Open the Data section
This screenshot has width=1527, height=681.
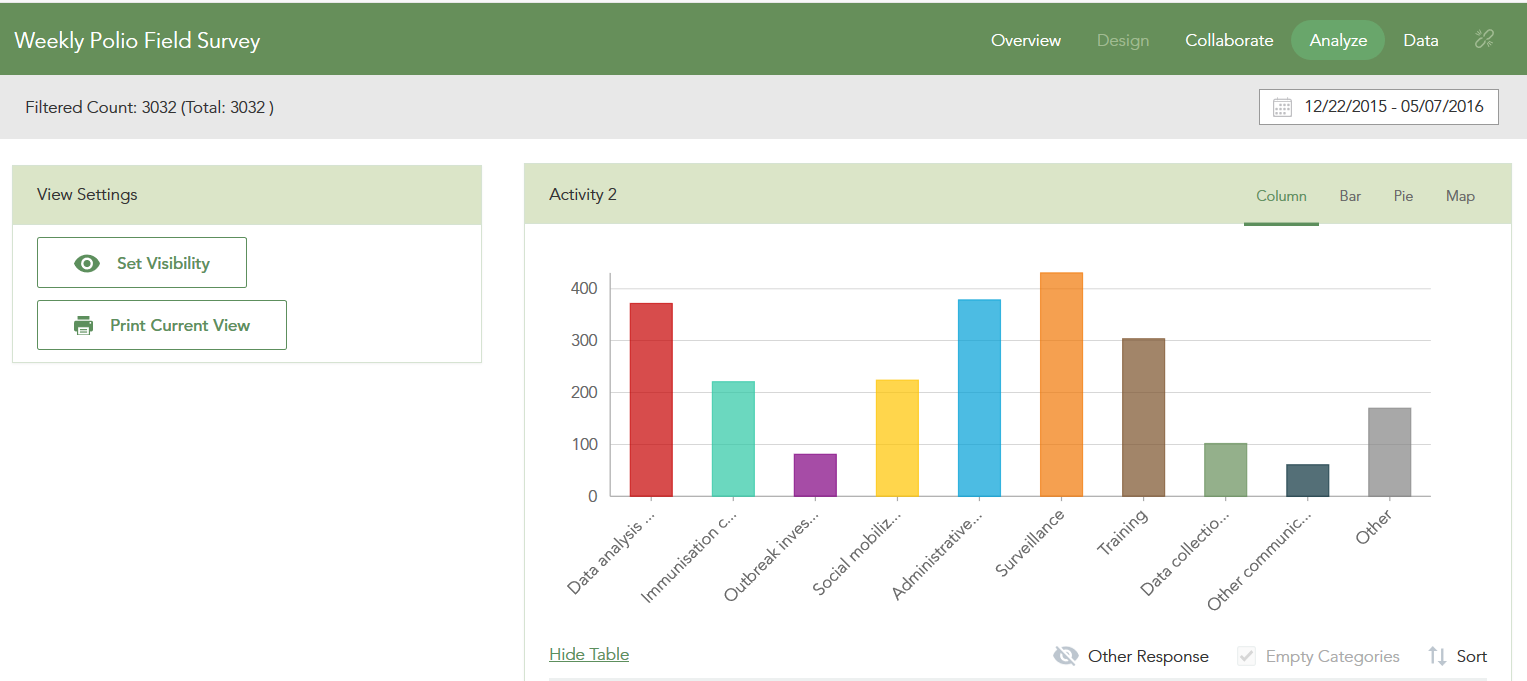click(x=1420, y=40)
